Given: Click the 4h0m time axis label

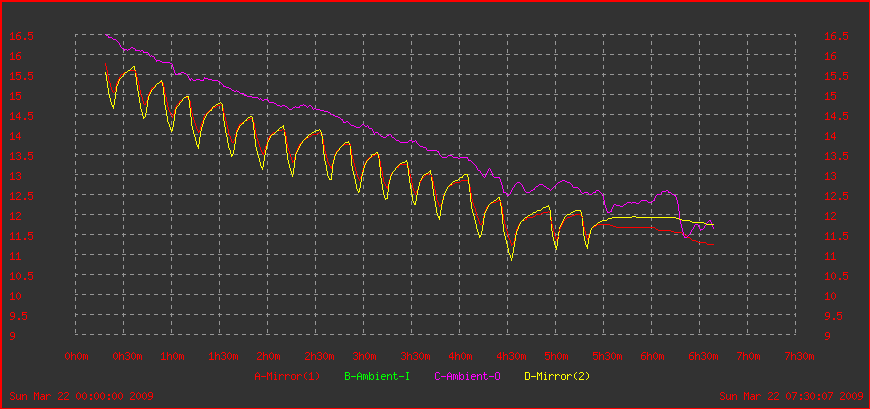Looking at the screenshot, I should 461,356.
